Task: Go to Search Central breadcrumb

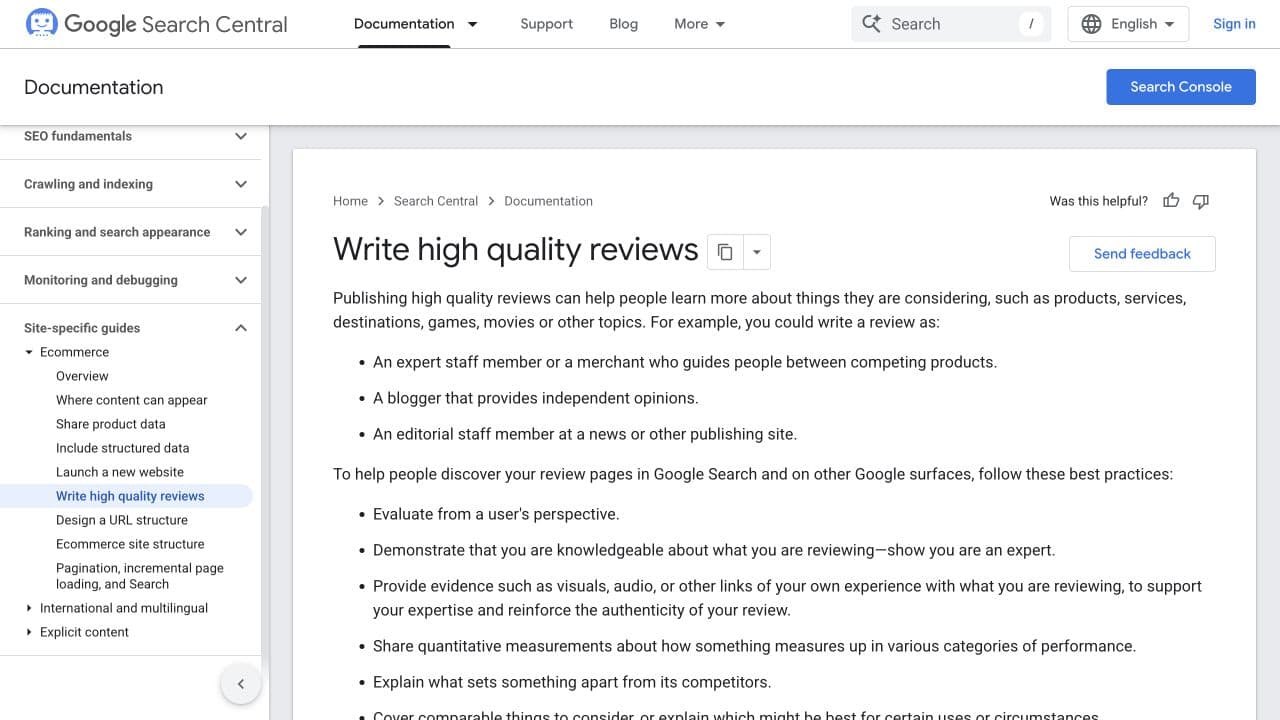Action: pos(436,201)
